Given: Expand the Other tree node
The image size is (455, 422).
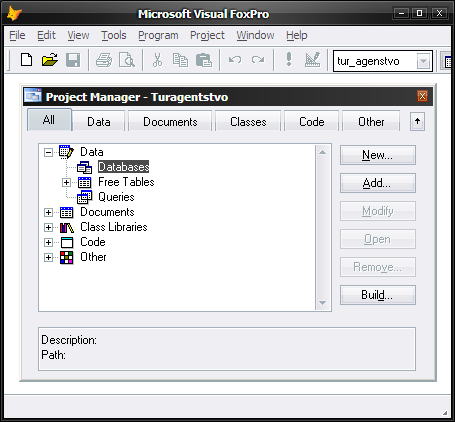Looking at the screenshot, I should (x=48, y=257).
